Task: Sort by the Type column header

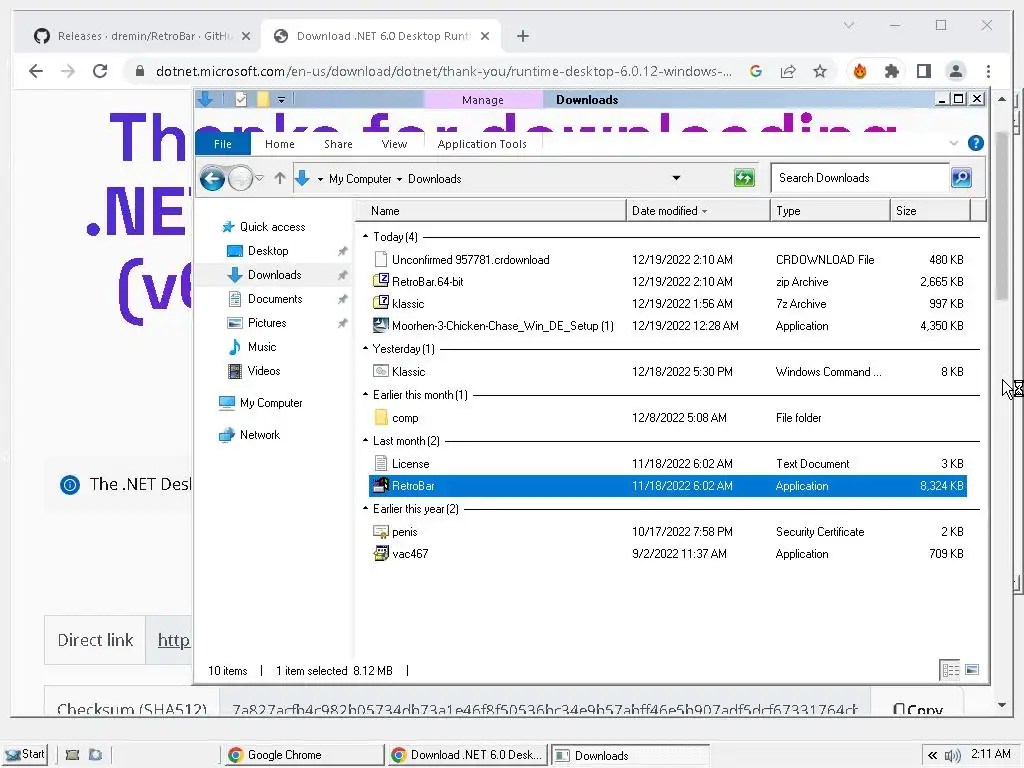Action: point(830,211)
